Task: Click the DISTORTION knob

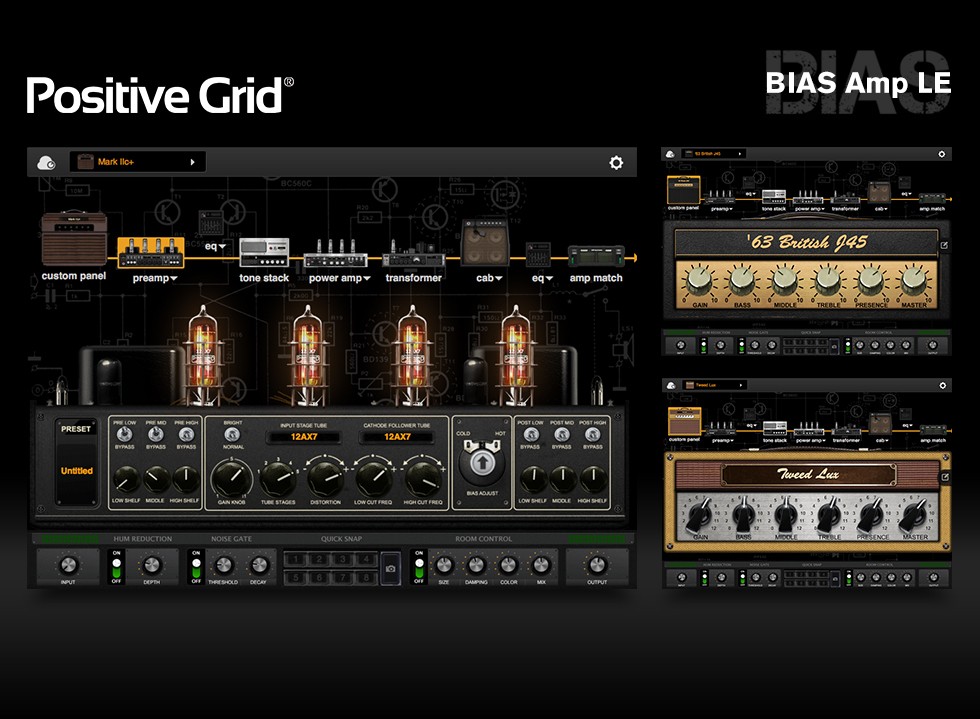Action: [x=325, y=479]
